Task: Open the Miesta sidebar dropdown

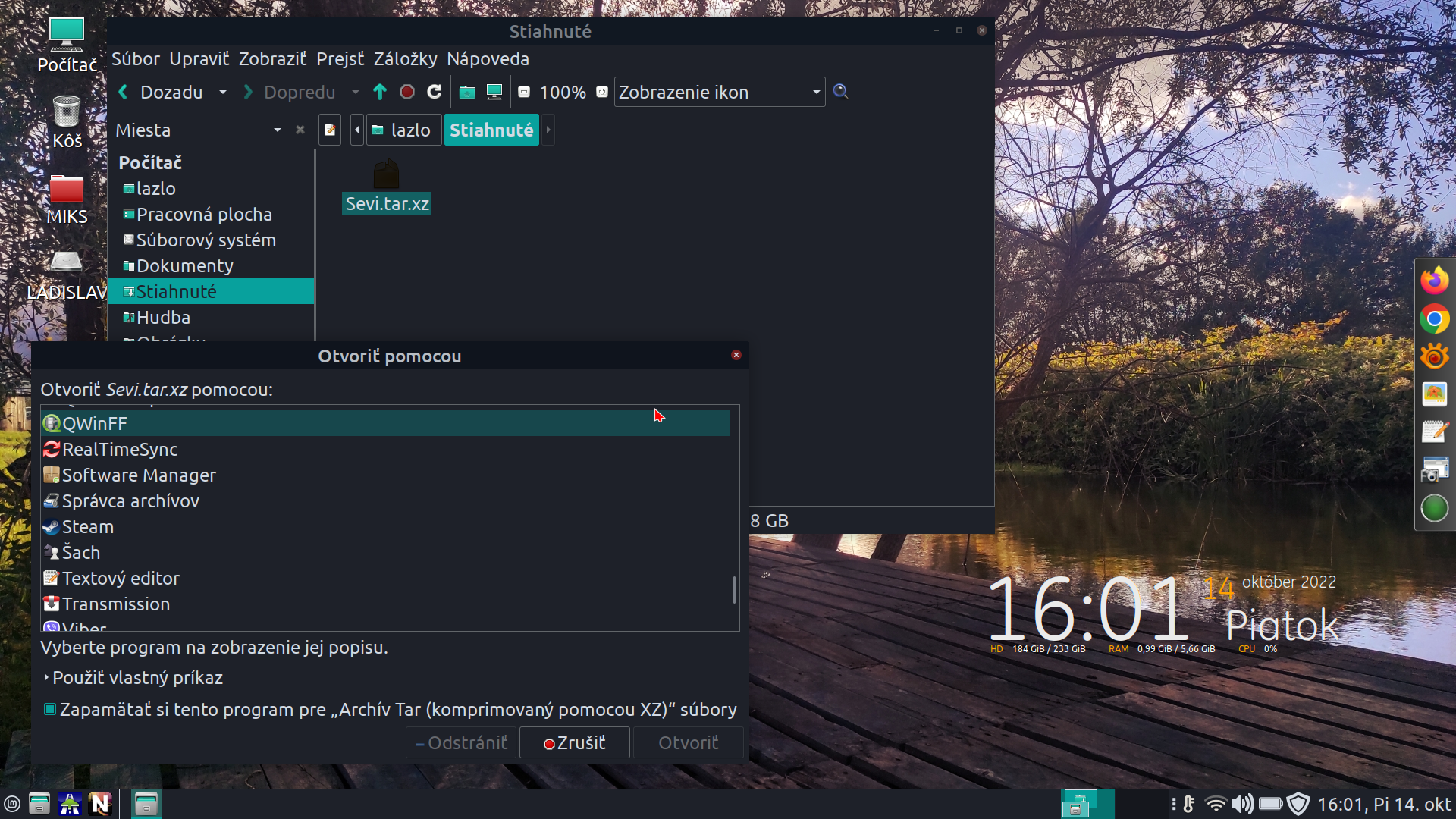Action: (278, 130)
